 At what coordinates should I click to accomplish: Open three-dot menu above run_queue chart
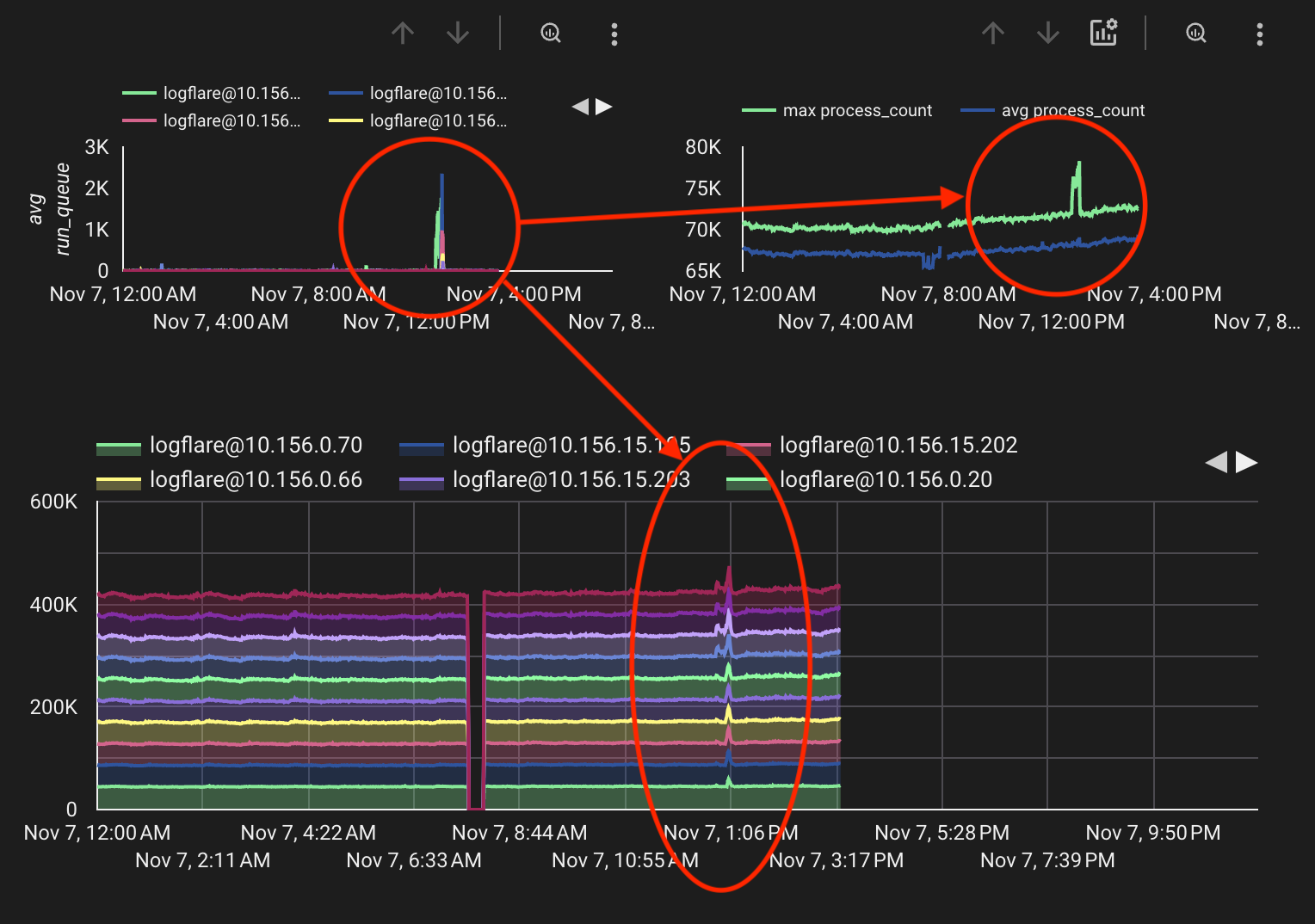(614, 34)
